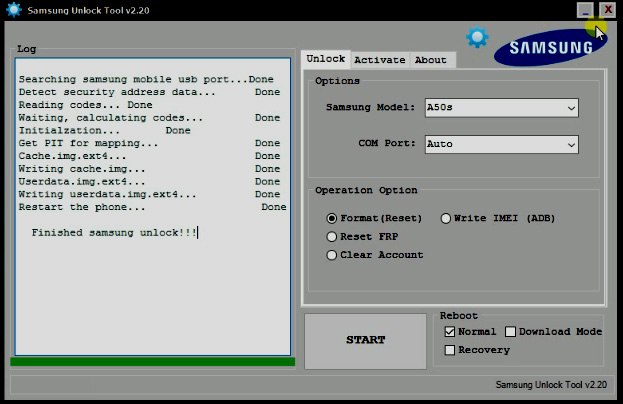Click the "COM Port:" label
The image size is (623, 404).
pyautogui.click(x=387, y=143)
